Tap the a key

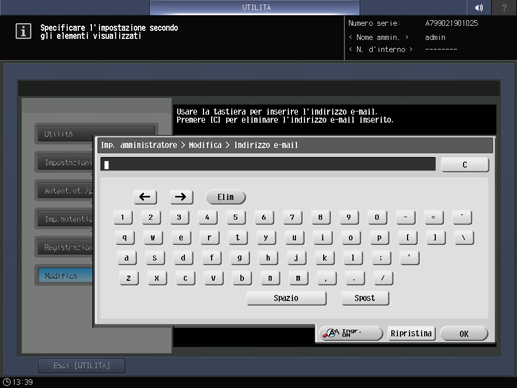[127, 258]
